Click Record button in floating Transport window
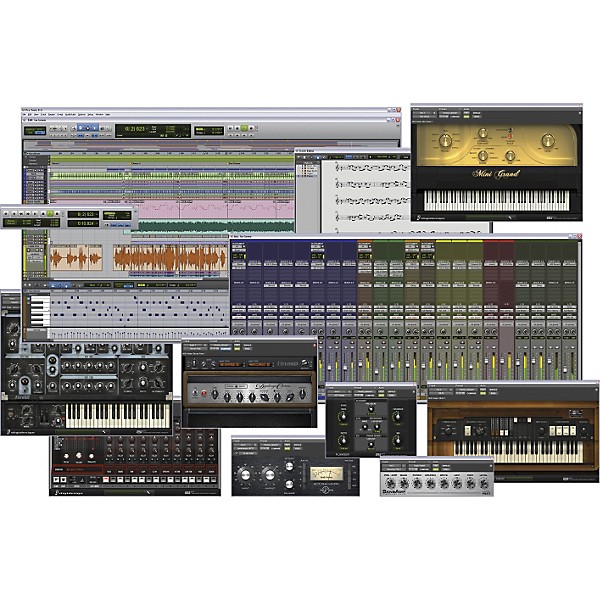 pos(57,214)
